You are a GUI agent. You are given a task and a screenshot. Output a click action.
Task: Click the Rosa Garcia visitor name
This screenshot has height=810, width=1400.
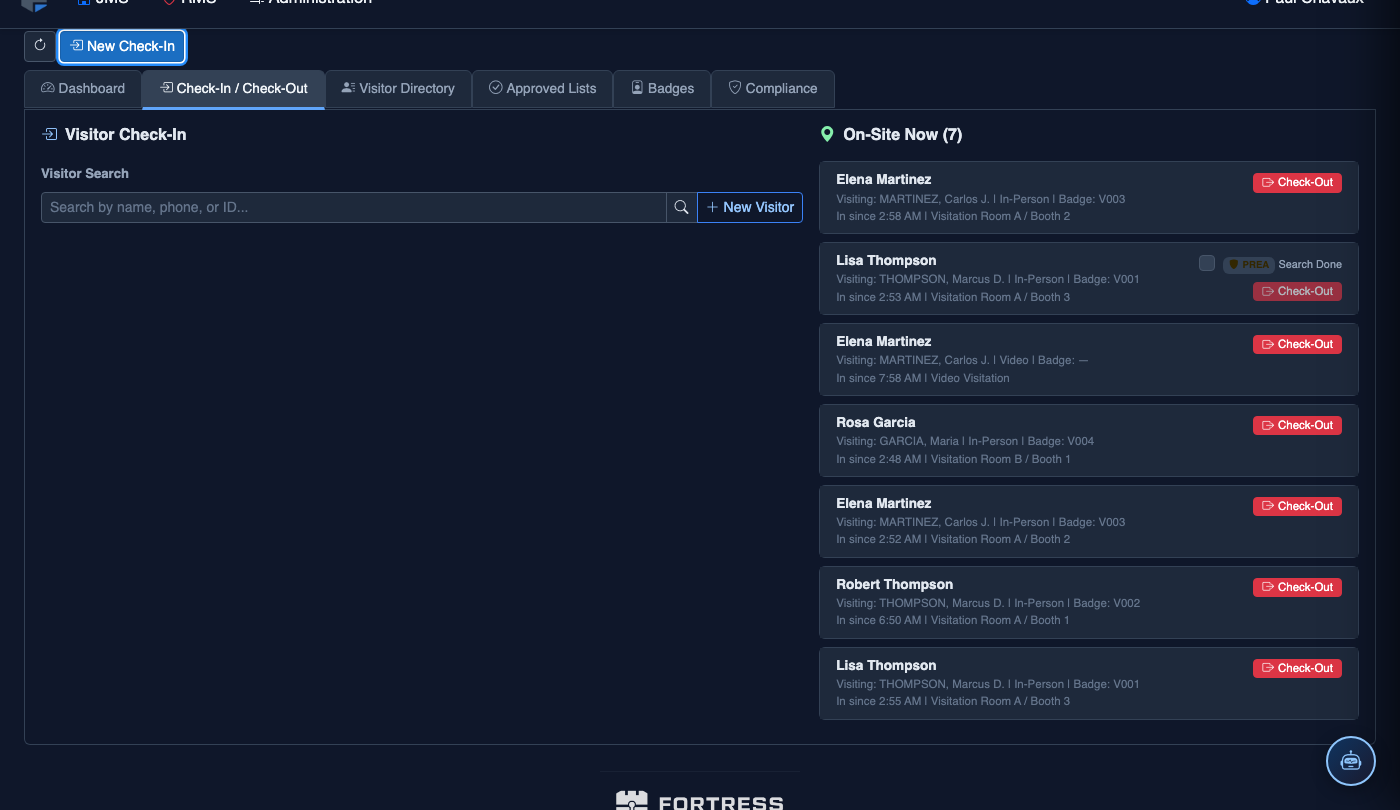pyautogui.click(x=876, y=422)
